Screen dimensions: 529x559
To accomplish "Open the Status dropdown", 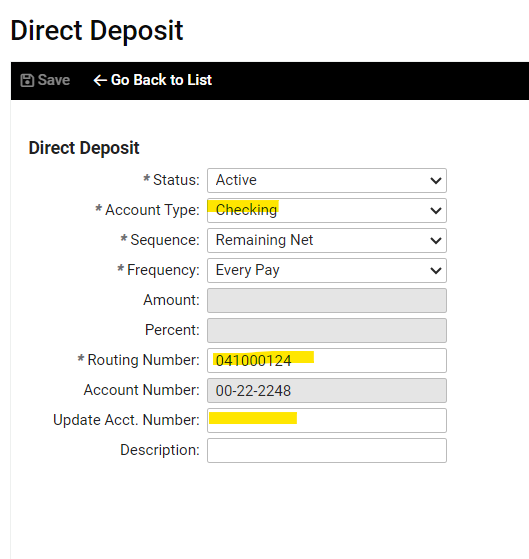I will [327, 180].
